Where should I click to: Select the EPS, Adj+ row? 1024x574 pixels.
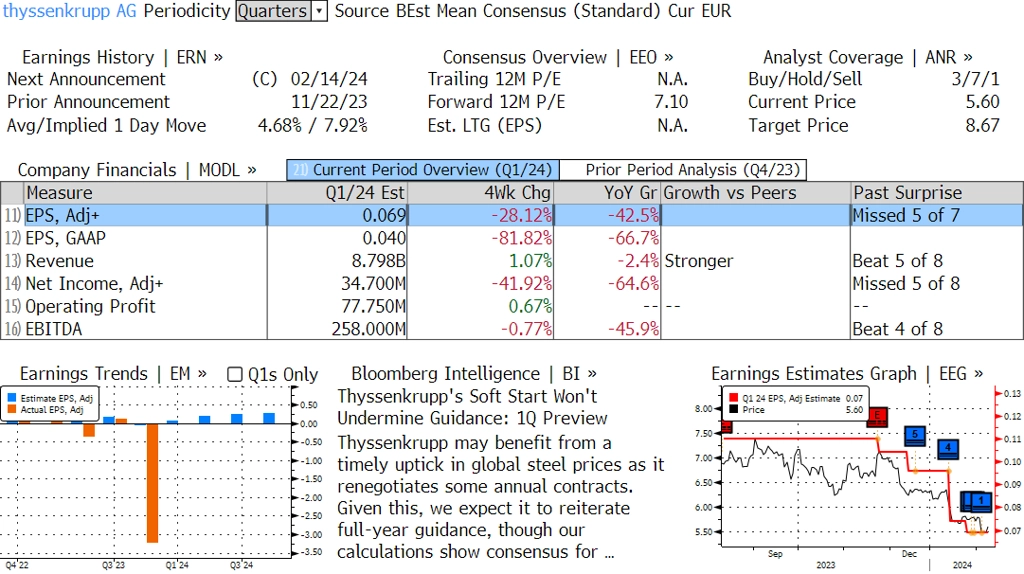512,215
